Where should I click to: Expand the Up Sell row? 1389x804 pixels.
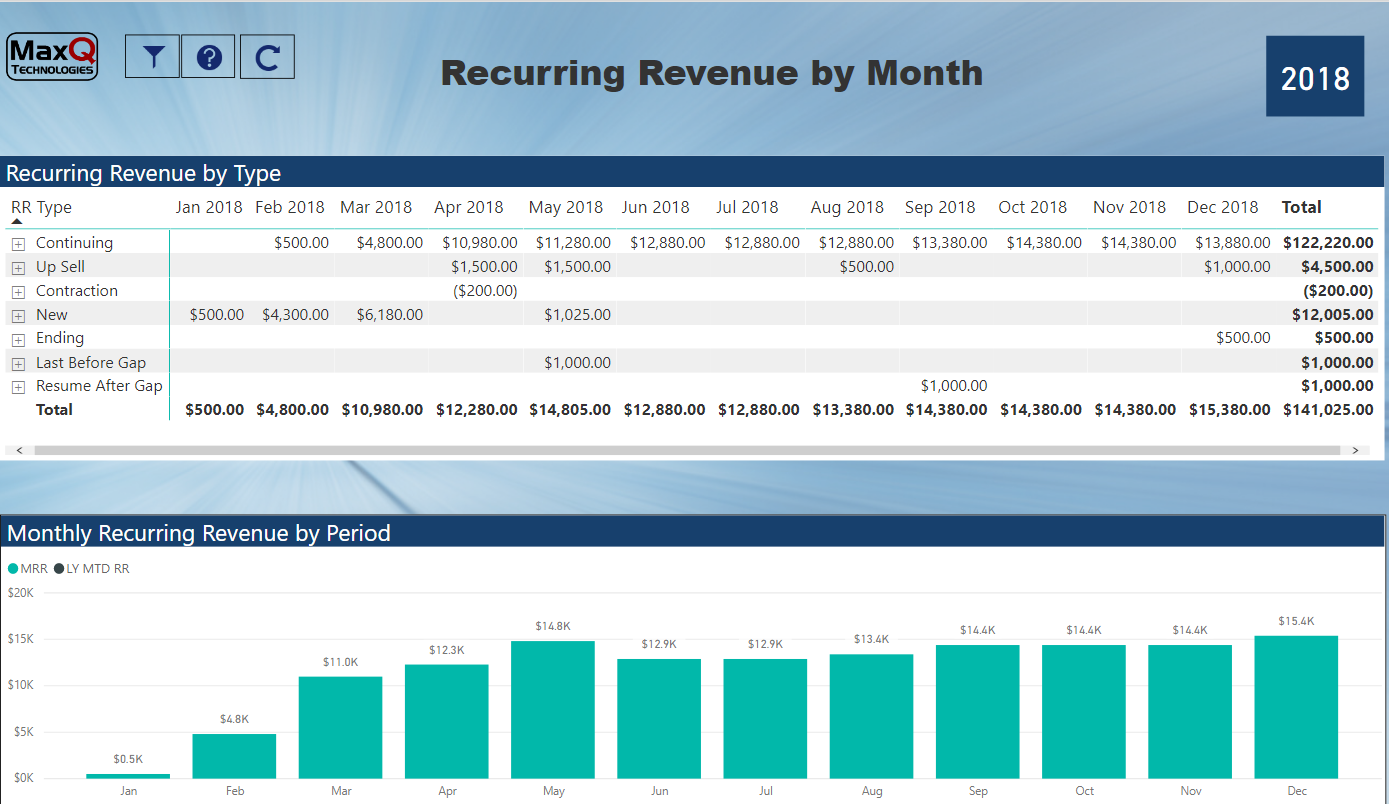point(18,267)
